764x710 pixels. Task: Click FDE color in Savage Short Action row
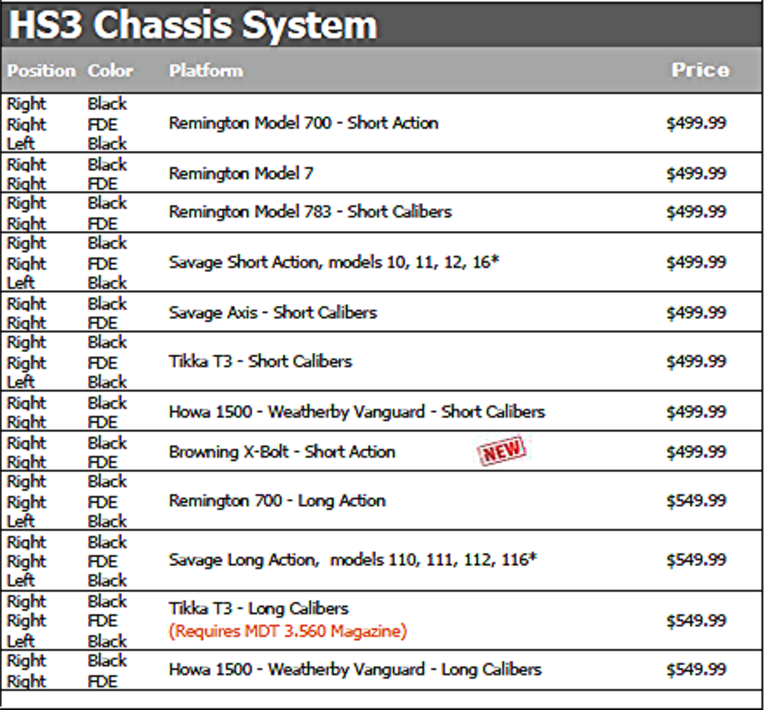(103, 264)
